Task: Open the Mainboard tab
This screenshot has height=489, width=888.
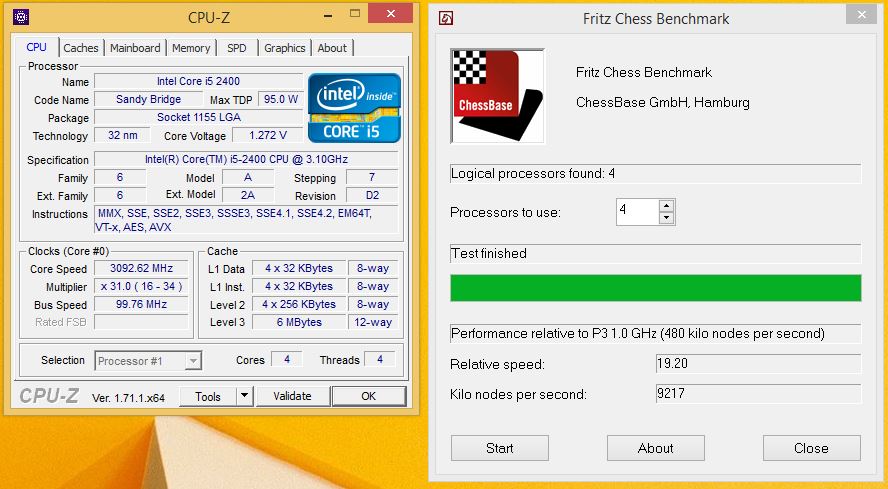Action: click(135, 48)
